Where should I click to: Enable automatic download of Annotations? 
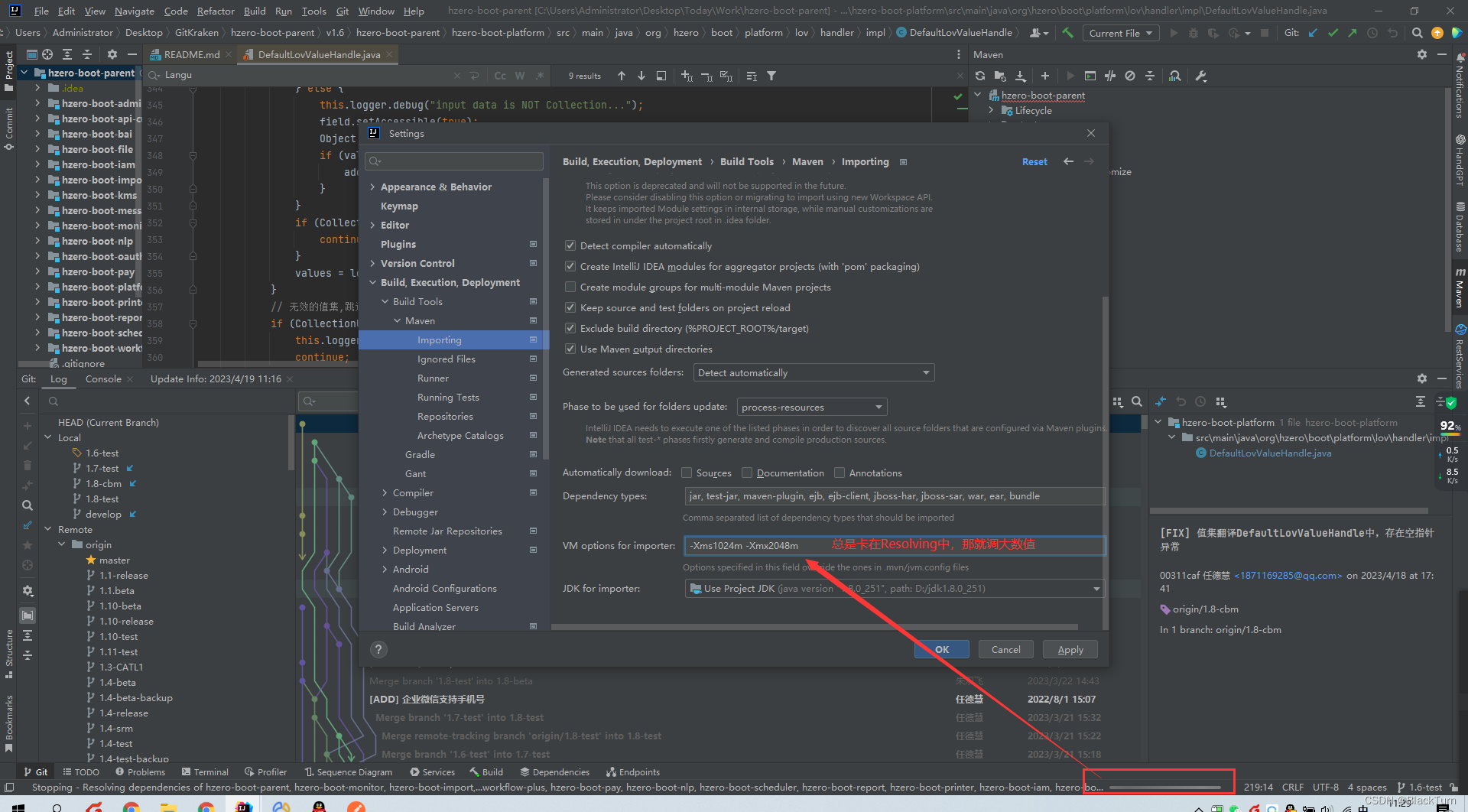(x=840, y=473)
